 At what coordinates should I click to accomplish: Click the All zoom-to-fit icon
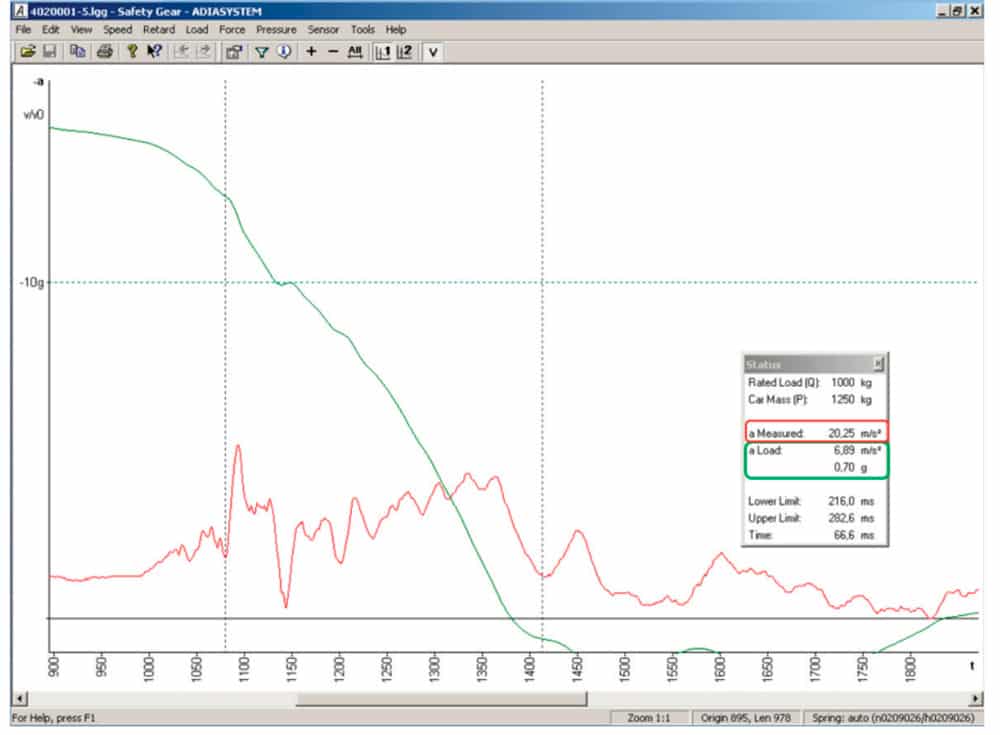click(x=355, y=52)
